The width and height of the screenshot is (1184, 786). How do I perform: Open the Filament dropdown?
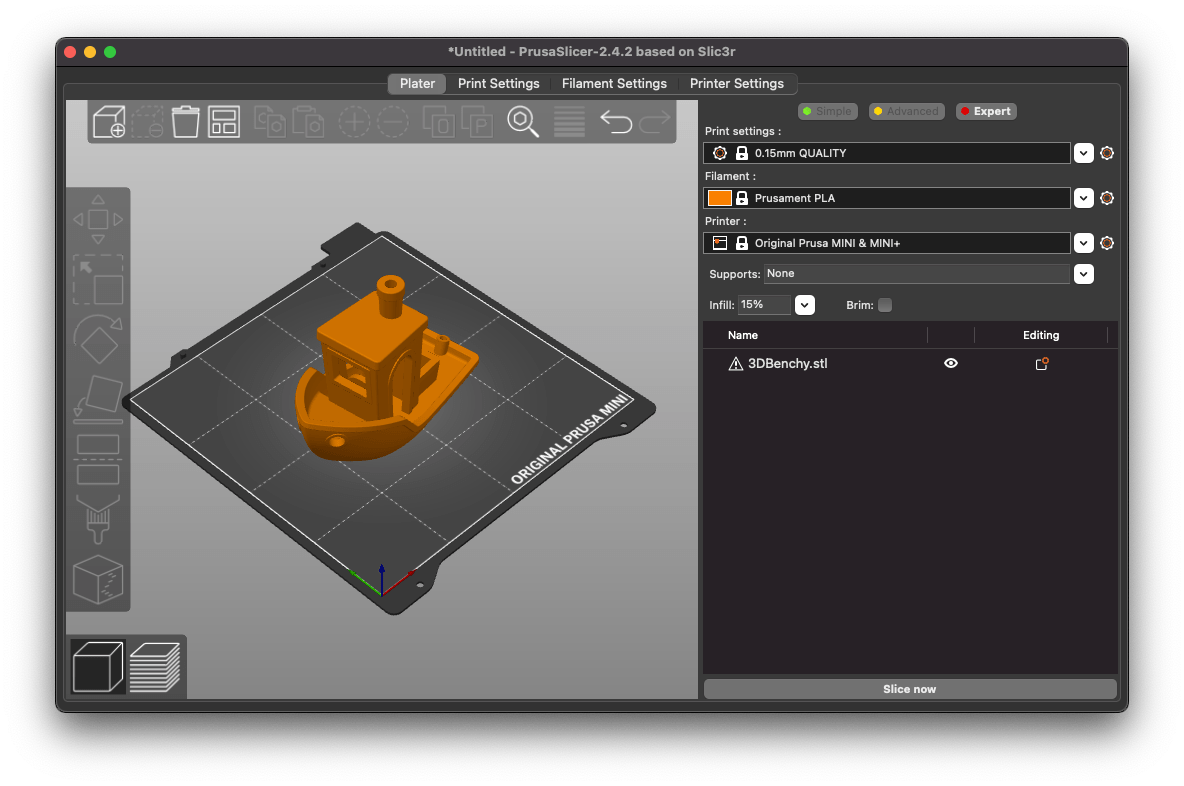(x=1083, y=198)
